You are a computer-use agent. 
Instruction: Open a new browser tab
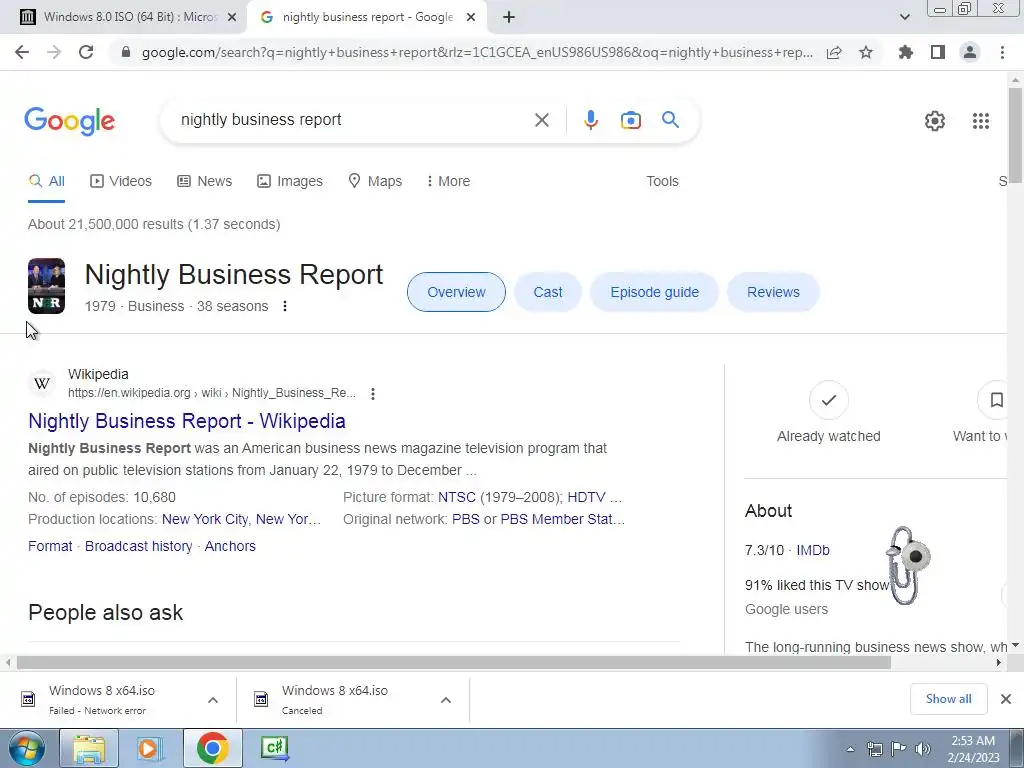tap(509, 17)
